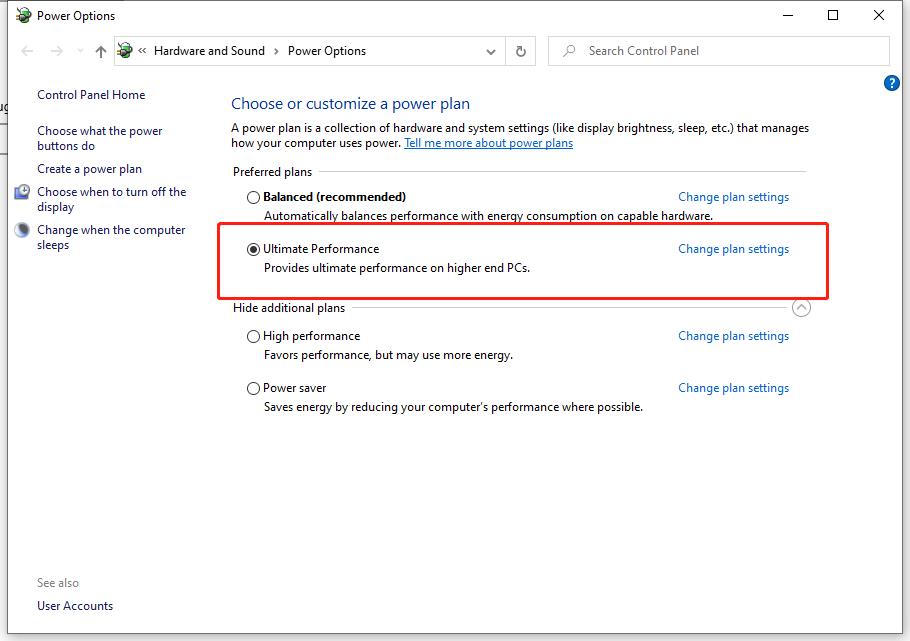
Task: Click the Hide additional plans label
Action: (289, 308)
